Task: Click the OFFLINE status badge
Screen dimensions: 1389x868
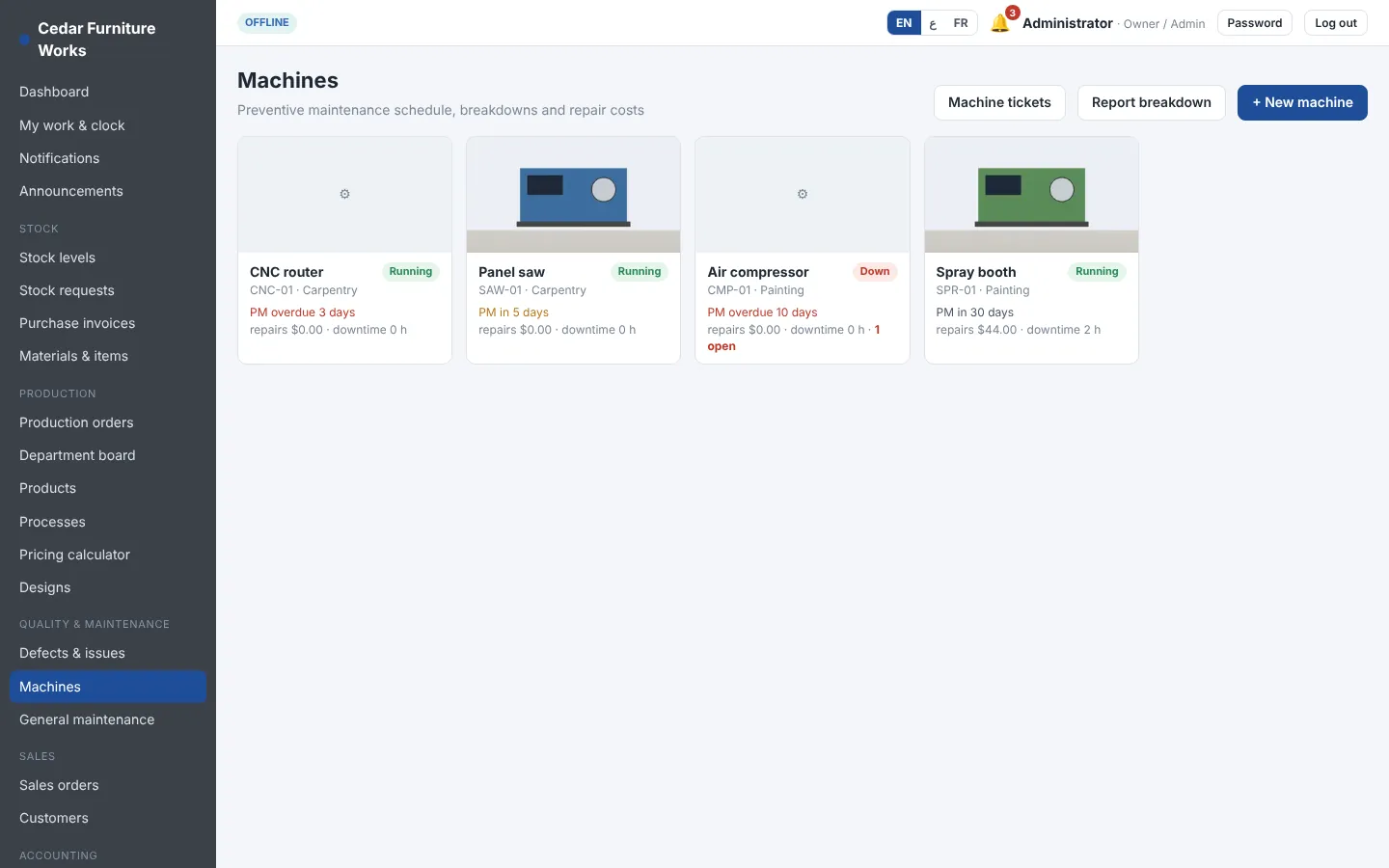Action: coord(267,22)
